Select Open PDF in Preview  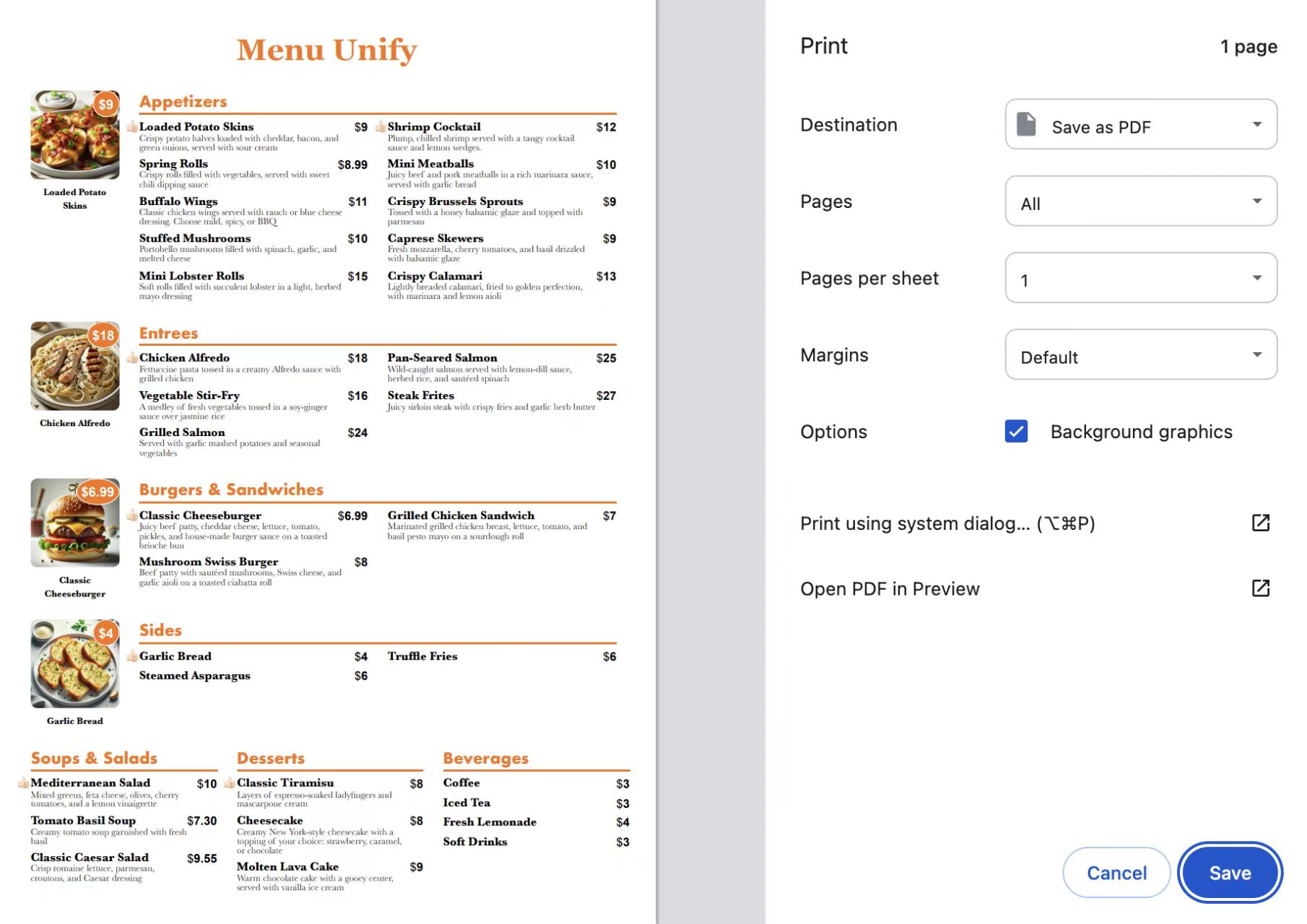(890, 589)
